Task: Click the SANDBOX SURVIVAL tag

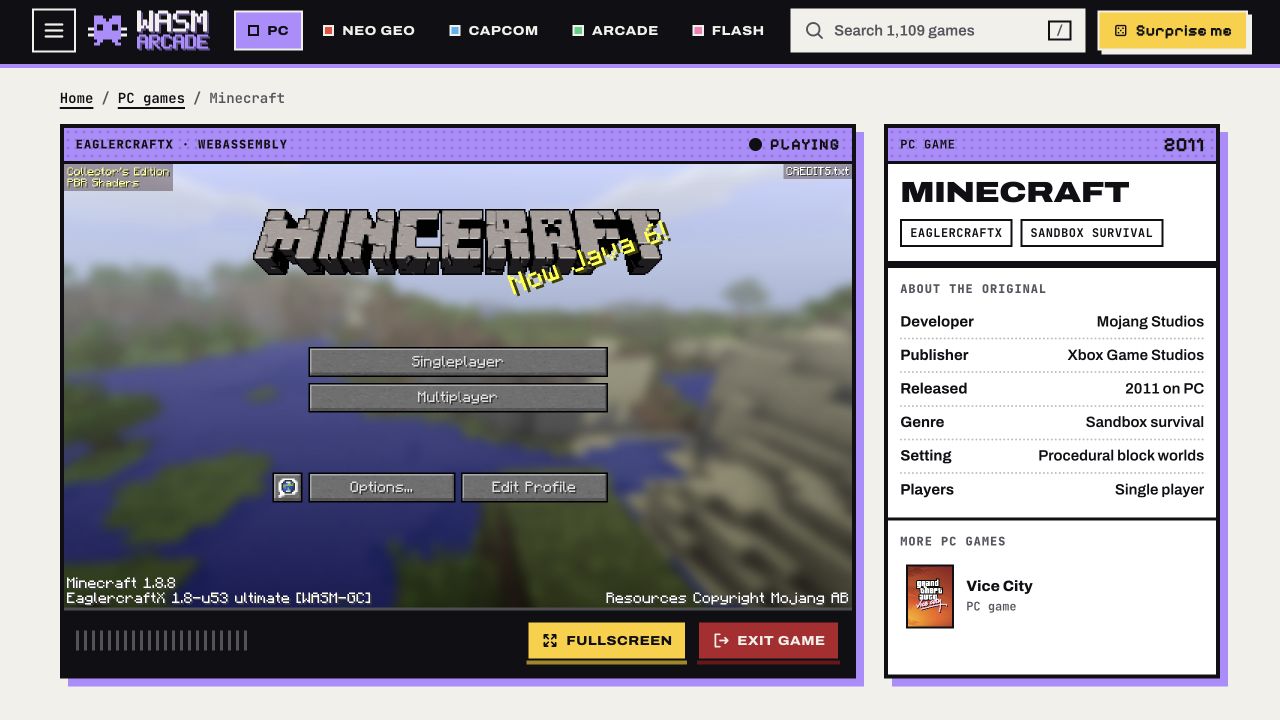Action: 1091,233
